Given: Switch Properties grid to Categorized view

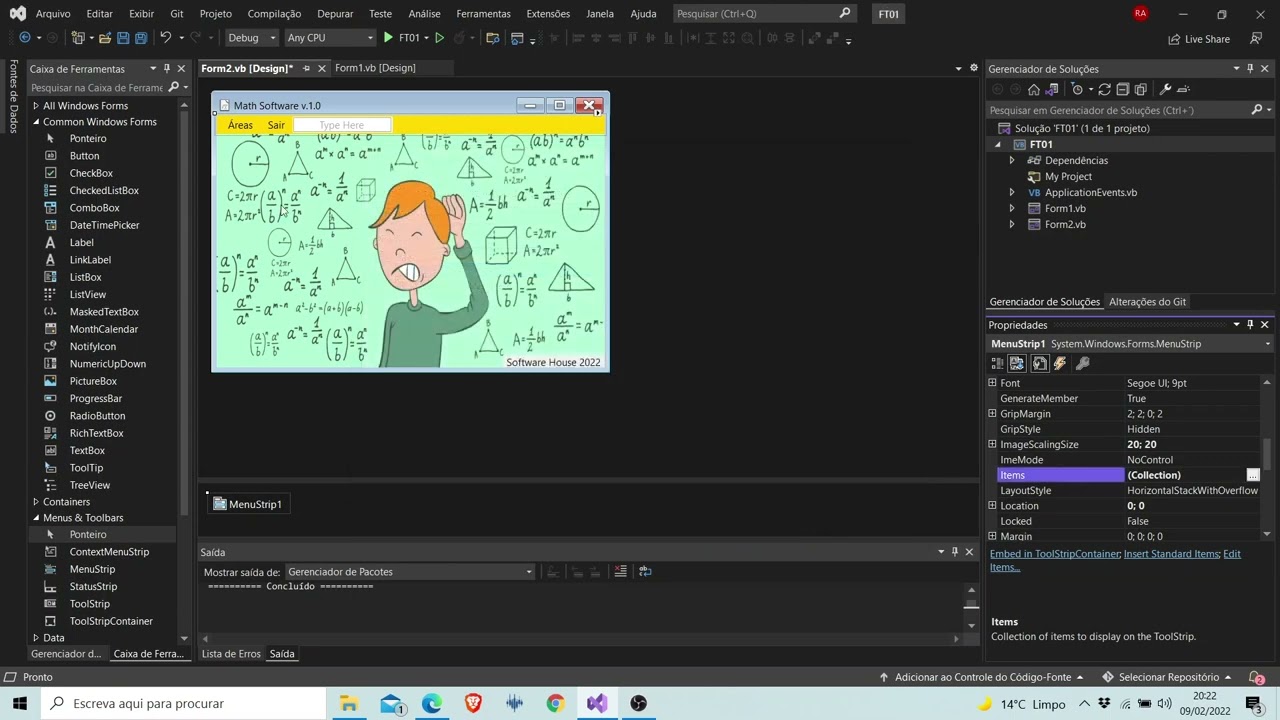Looking at the screenshot, I should [x=997, y=363].
